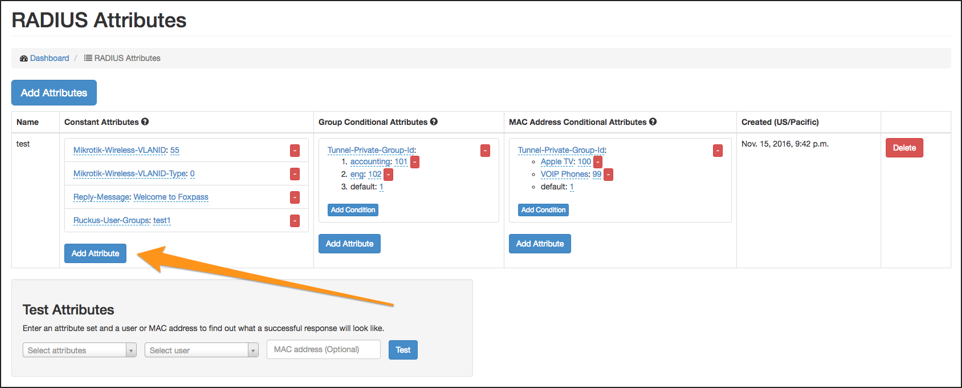Add Attribute under Constant Attributes column
This screenshot has width=962, height=388.
click(95, 253)
